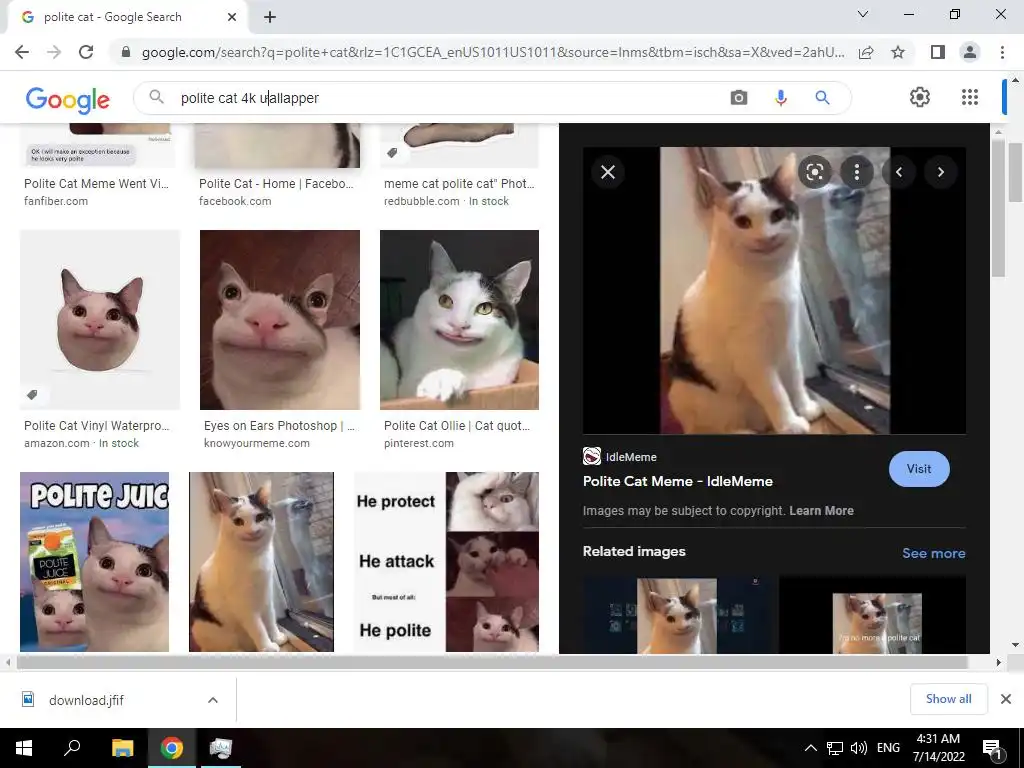Open the Eyes on Ears Photoshop thumbnail
Viewport: 1024px width, 768px height.
coord(280,319)
